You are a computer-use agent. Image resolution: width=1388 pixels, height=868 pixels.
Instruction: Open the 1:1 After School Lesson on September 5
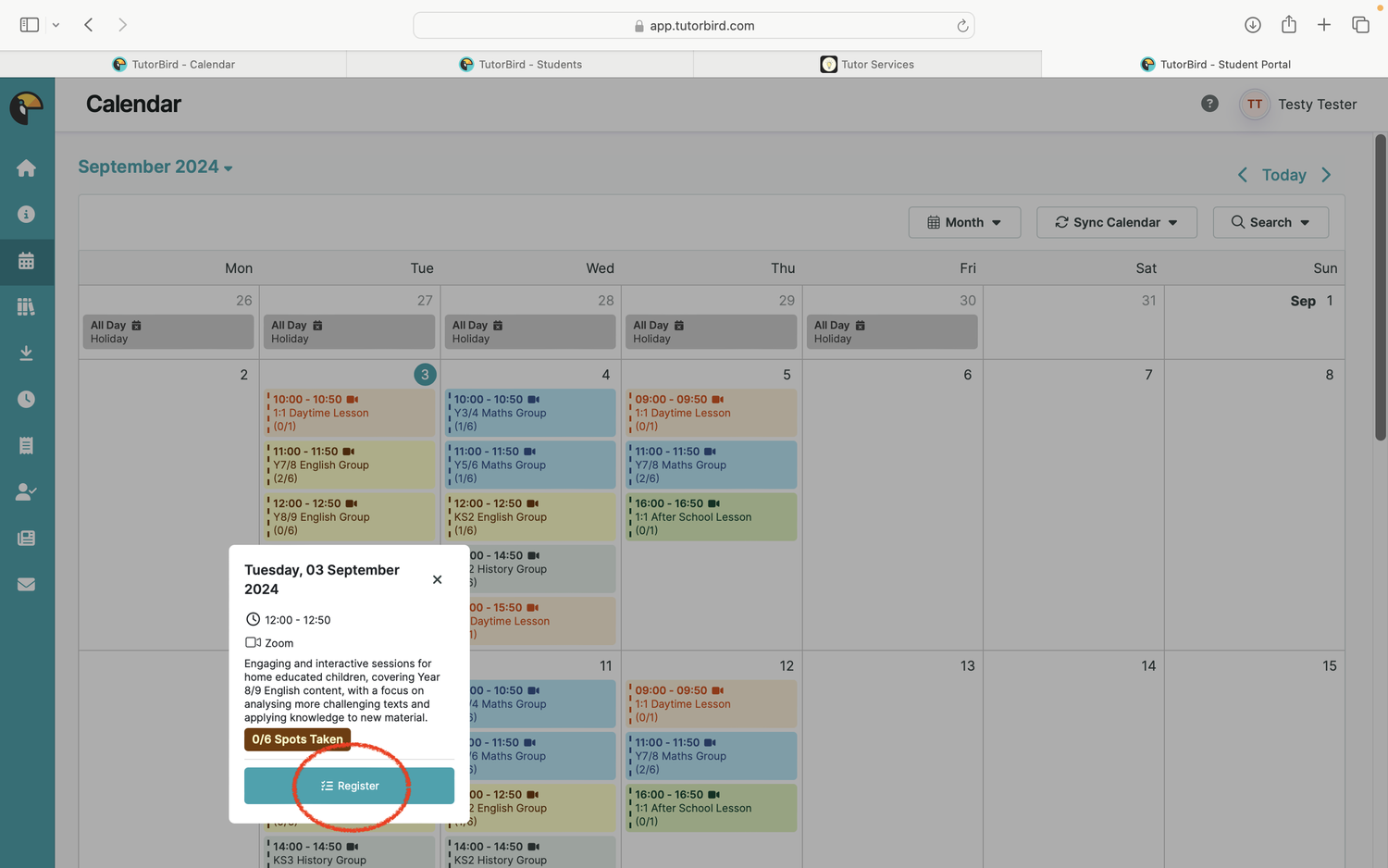tap(712, 516)
